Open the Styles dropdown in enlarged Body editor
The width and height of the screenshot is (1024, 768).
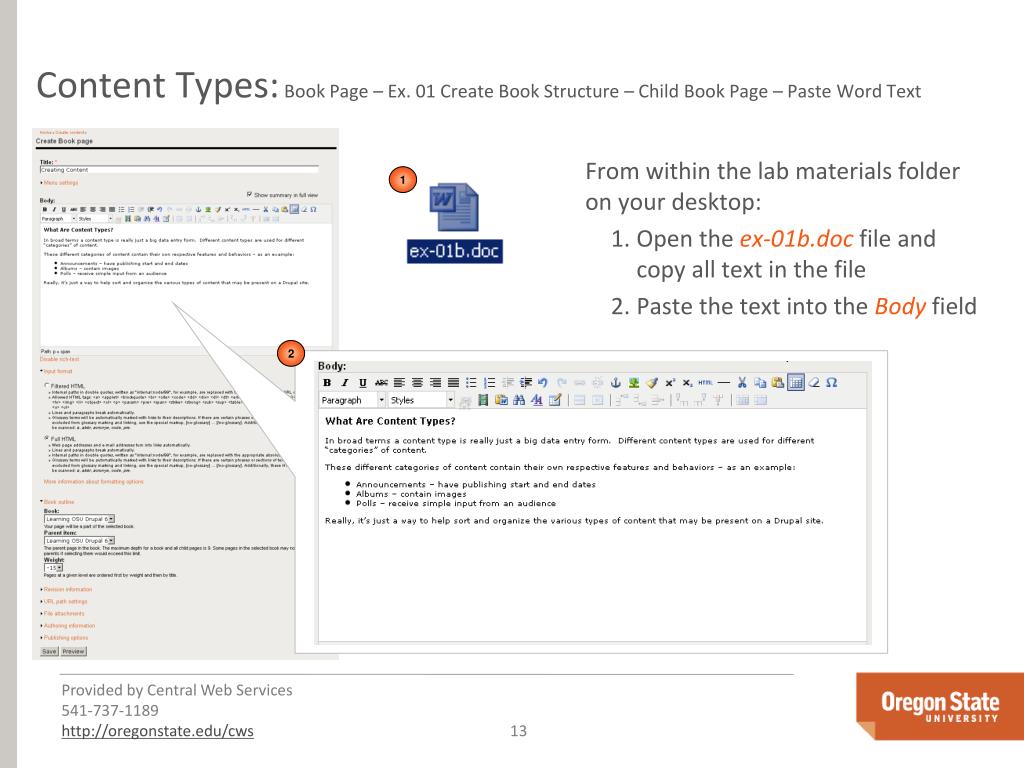click(x=421, y=400)
